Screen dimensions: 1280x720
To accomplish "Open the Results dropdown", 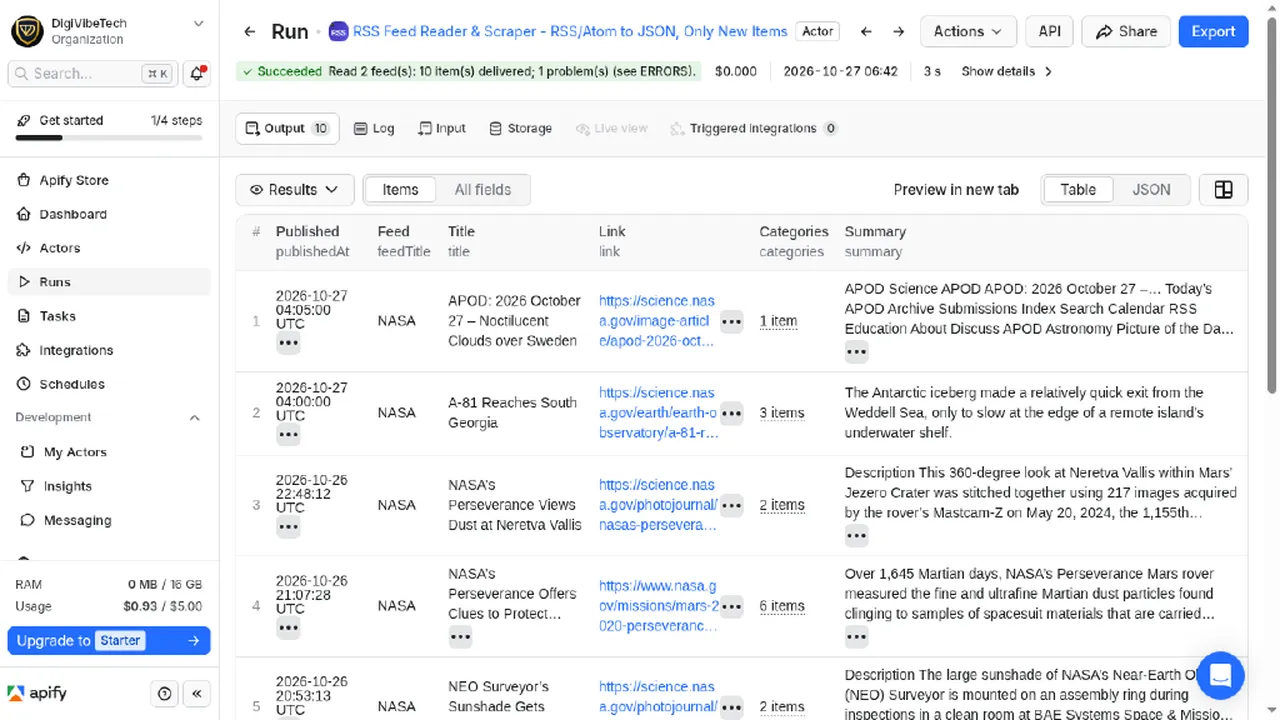I will point(295,190).
